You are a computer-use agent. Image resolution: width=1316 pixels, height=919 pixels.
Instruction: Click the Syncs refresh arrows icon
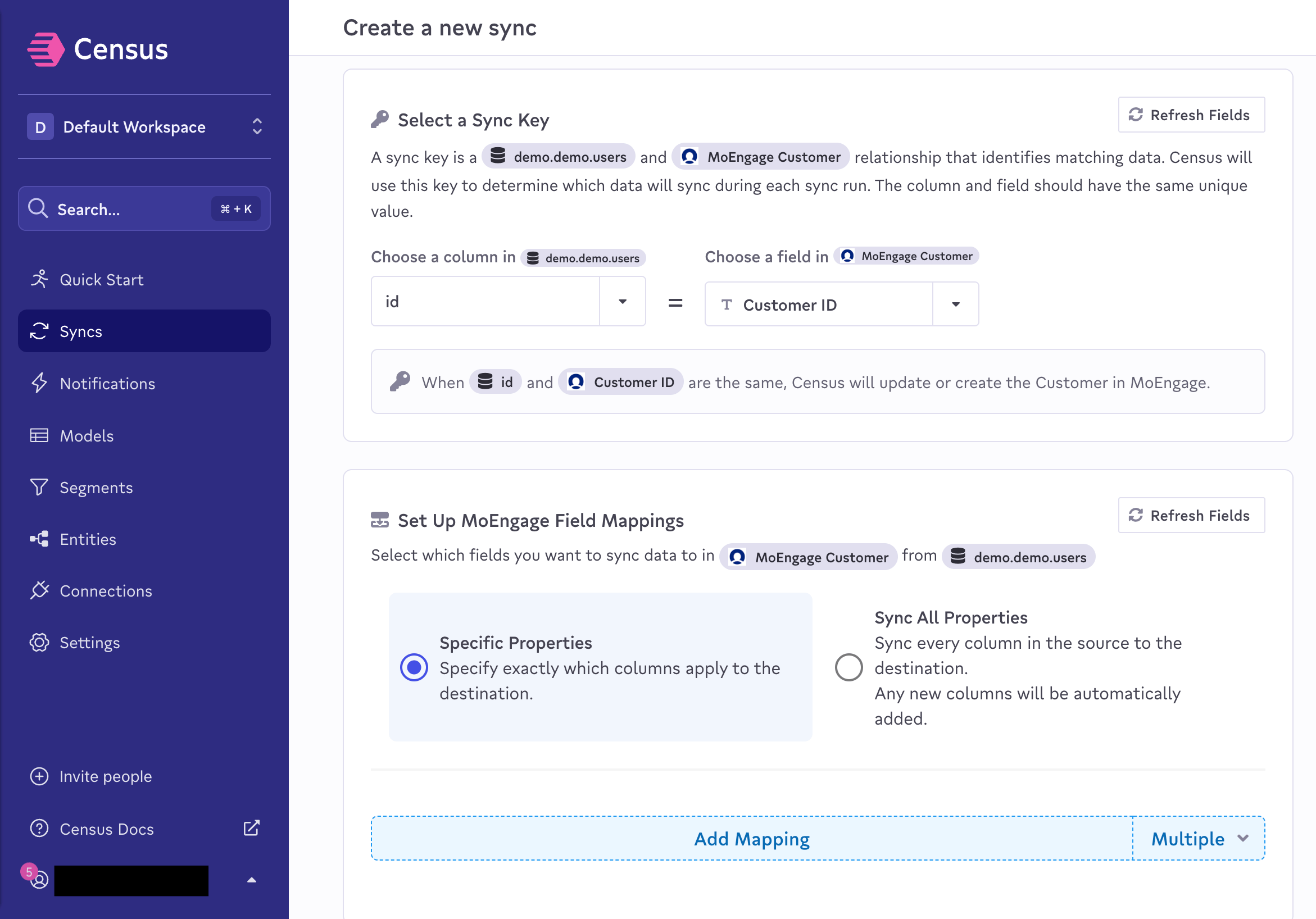(39, 331)
